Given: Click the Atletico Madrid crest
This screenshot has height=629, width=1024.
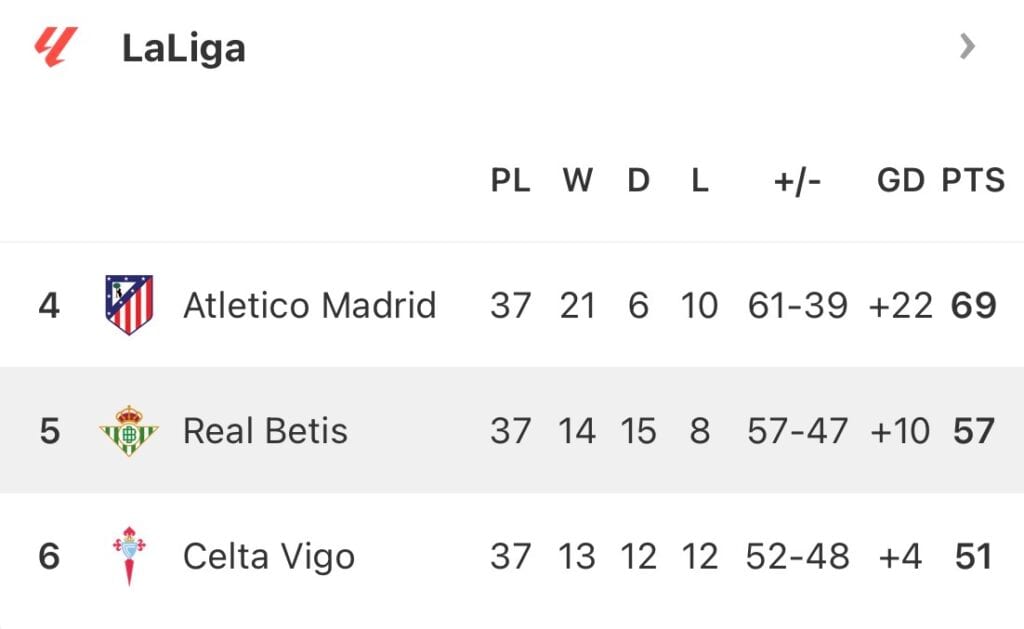Looking at the screenshot, I should [129, 304].
